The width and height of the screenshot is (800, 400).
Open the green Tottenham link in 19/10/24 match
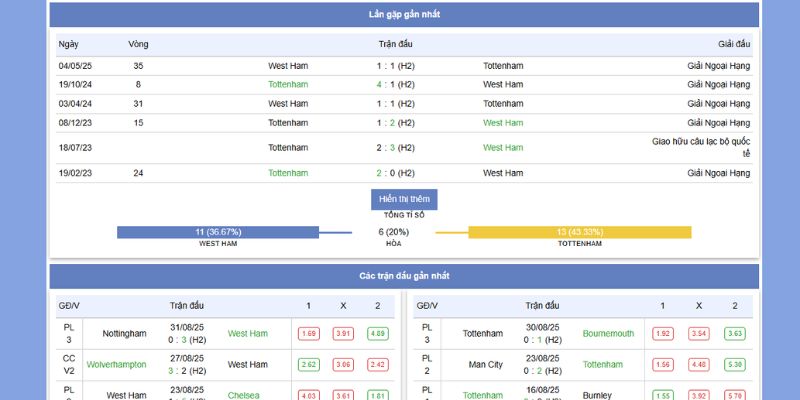(288, 85)
